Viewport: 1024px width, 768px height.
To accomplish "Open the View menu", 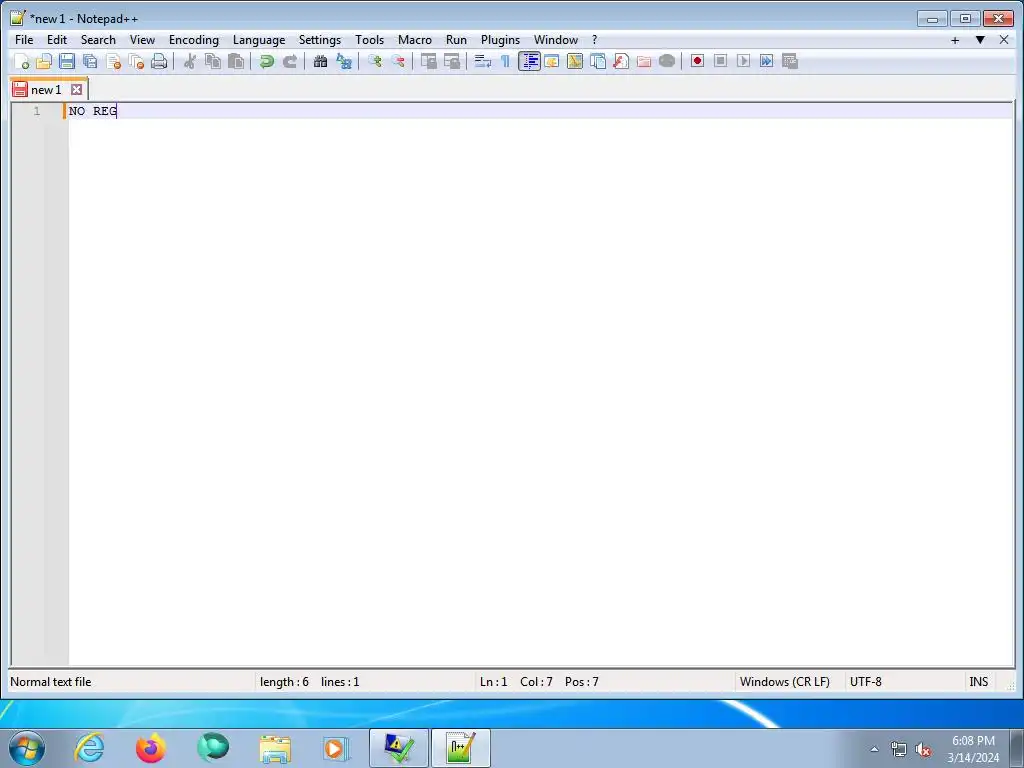I will 142,40.
